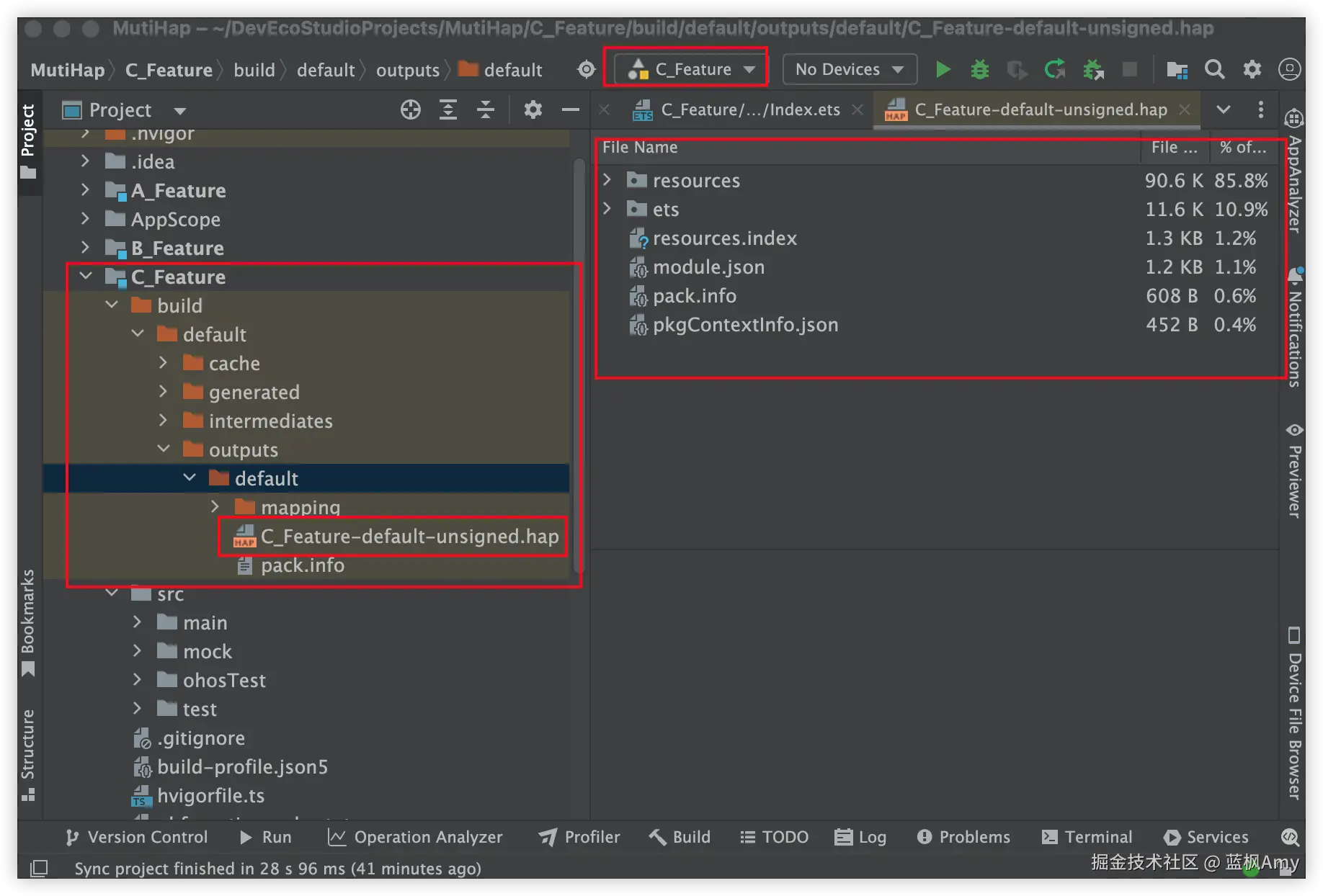Start debugging with the green bug icon

979,70
